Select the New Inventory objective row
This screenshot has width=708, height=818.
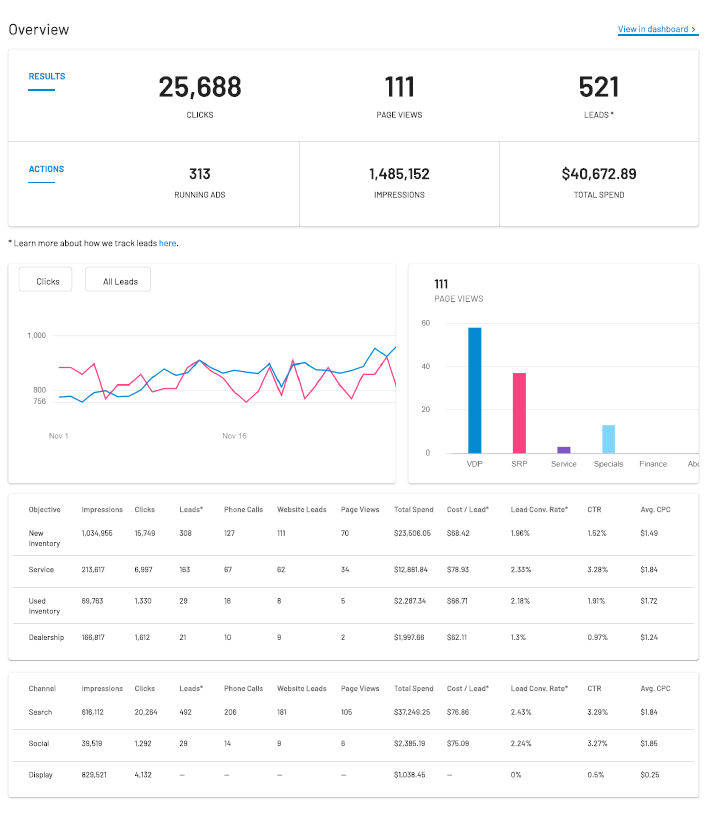point(45,538)
